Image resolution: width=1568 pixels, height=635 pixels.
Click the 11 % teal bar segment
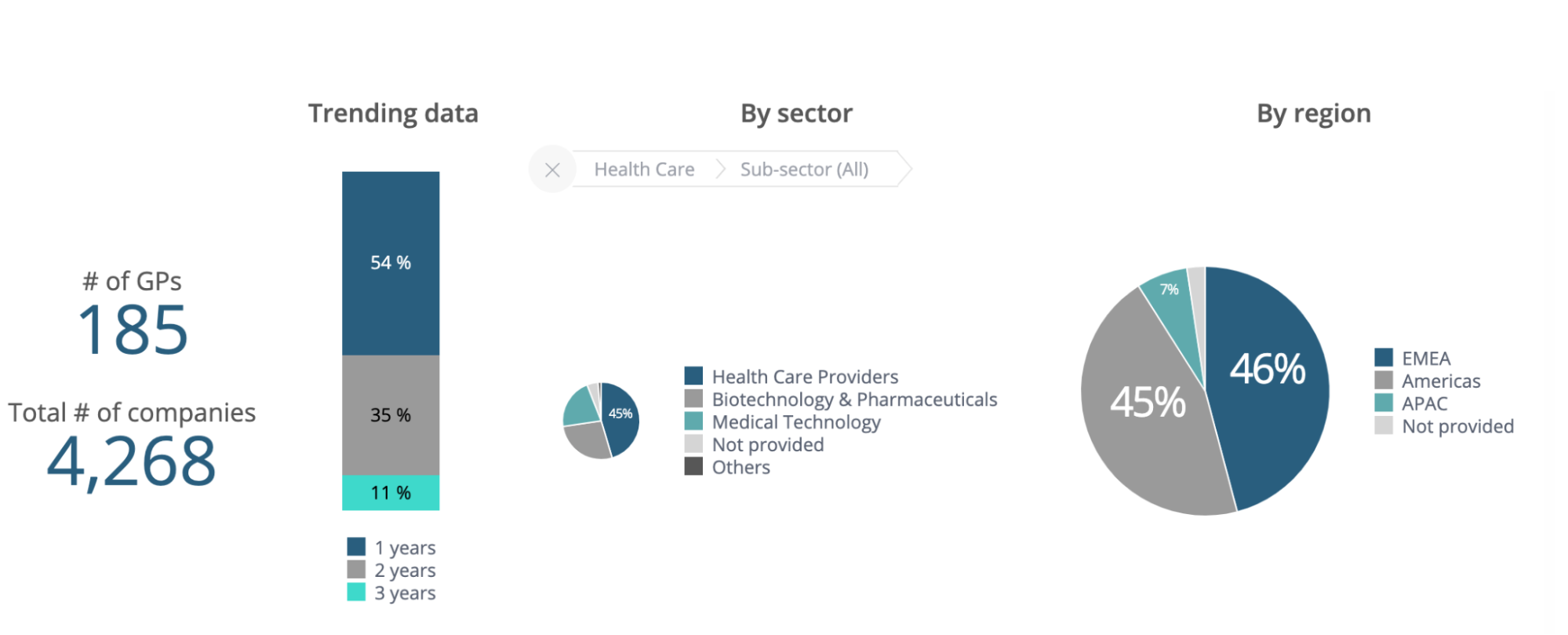(391, 493)
